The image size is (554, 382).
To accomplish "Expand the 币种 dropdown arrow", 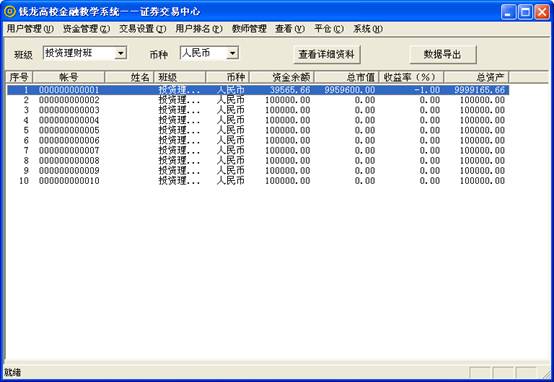I will pos(232,53).
